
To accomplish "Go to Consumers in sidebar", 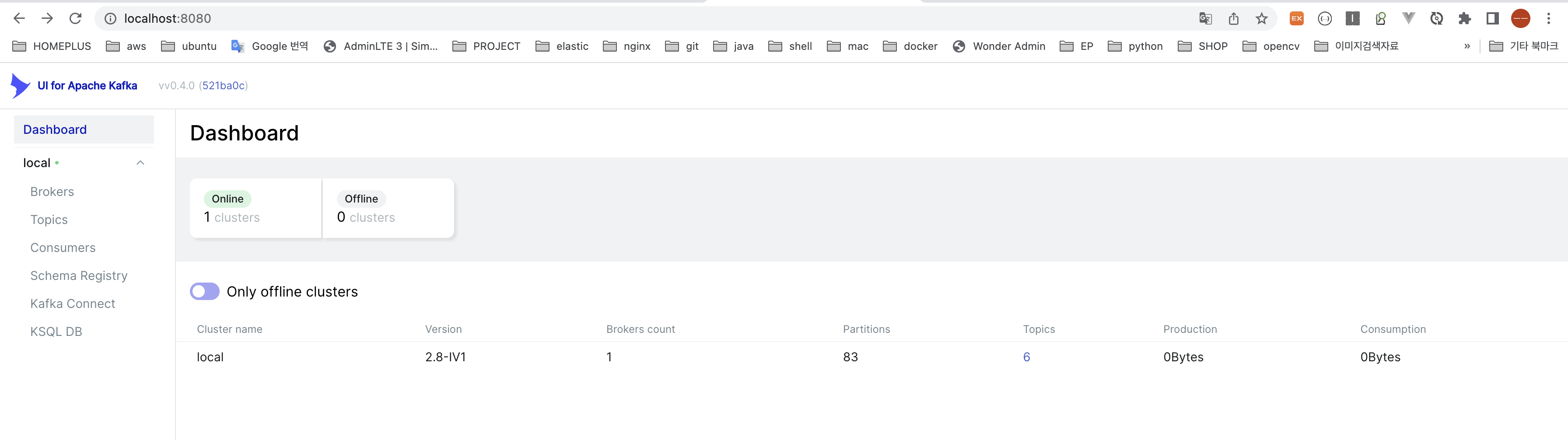I will [x=63, y=248].
